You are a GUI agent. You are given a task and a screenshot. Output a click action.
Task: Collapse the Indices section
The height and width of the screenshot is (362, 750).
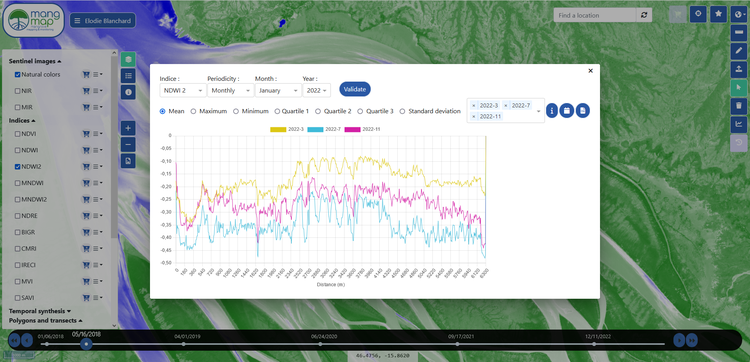coord(22,121)
